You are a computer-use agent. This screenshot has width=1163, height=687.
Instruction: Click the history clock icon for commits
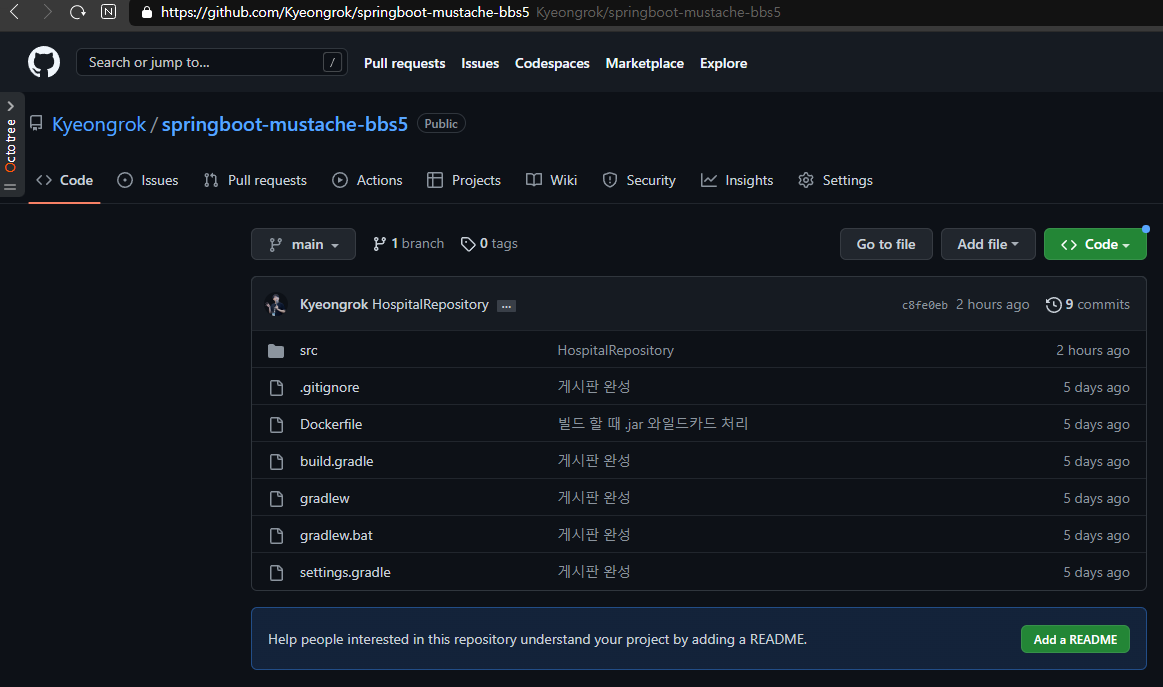click(x=1053, y=305)
